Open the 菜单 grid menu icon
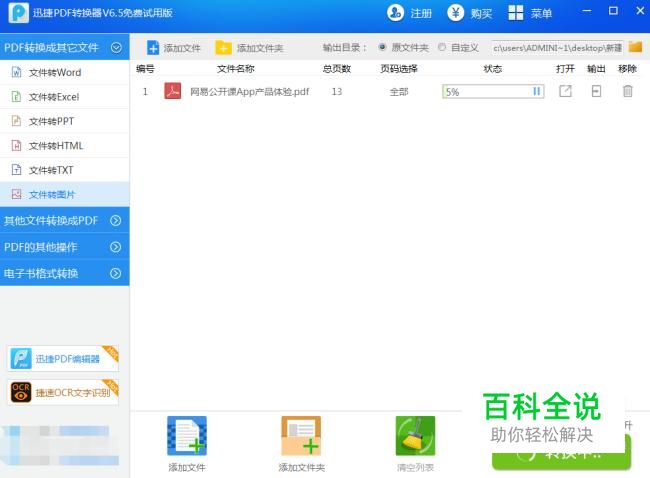Image resolution: width=650 pixels, height=478 pixels. tap(516, 13)
